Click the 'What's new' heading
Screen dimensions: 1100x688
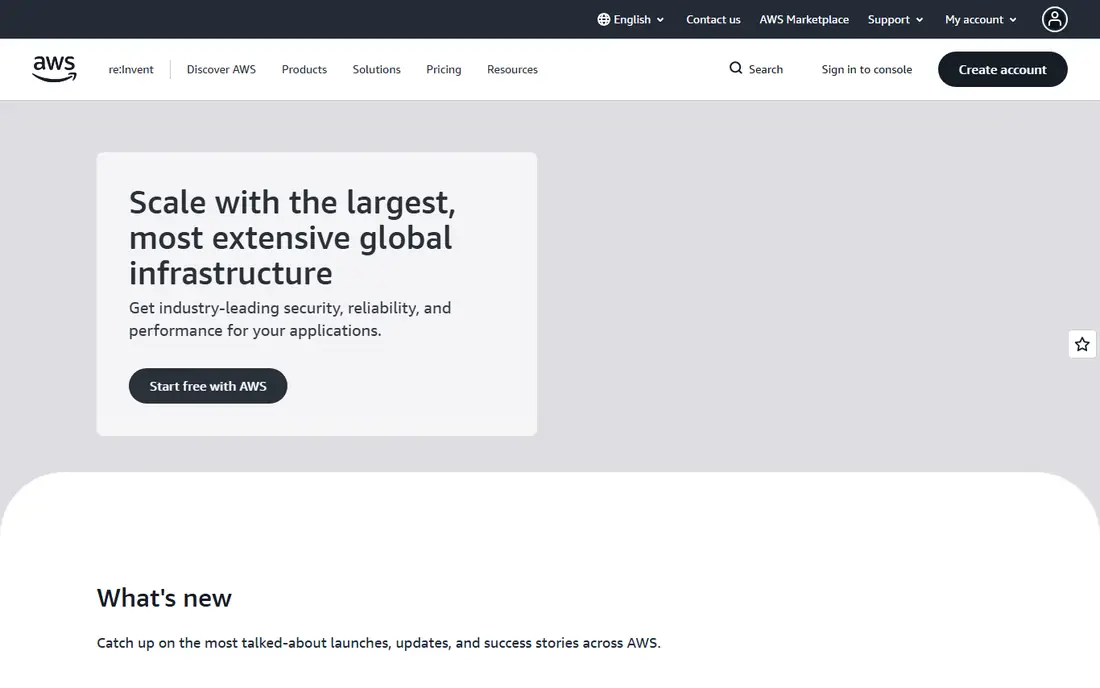[x=164, y=598]
